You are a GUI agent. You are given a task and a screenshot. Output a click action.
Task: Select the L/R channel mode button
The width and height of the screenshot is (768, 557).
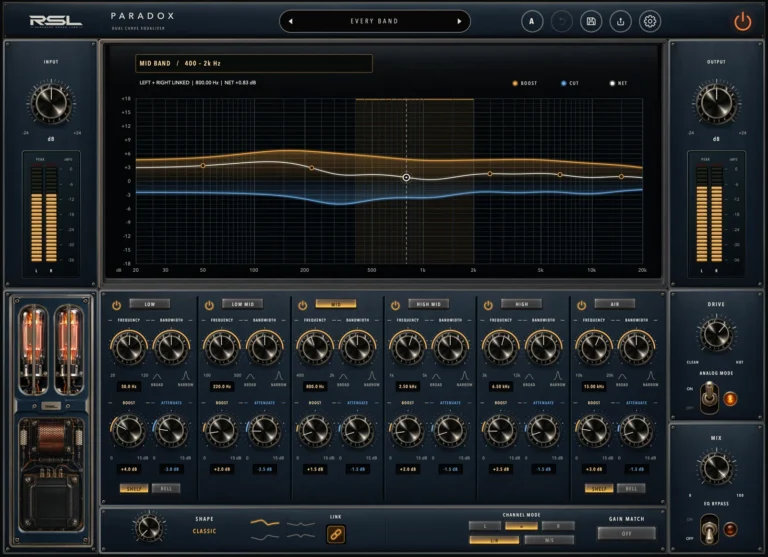pos(494,540)
